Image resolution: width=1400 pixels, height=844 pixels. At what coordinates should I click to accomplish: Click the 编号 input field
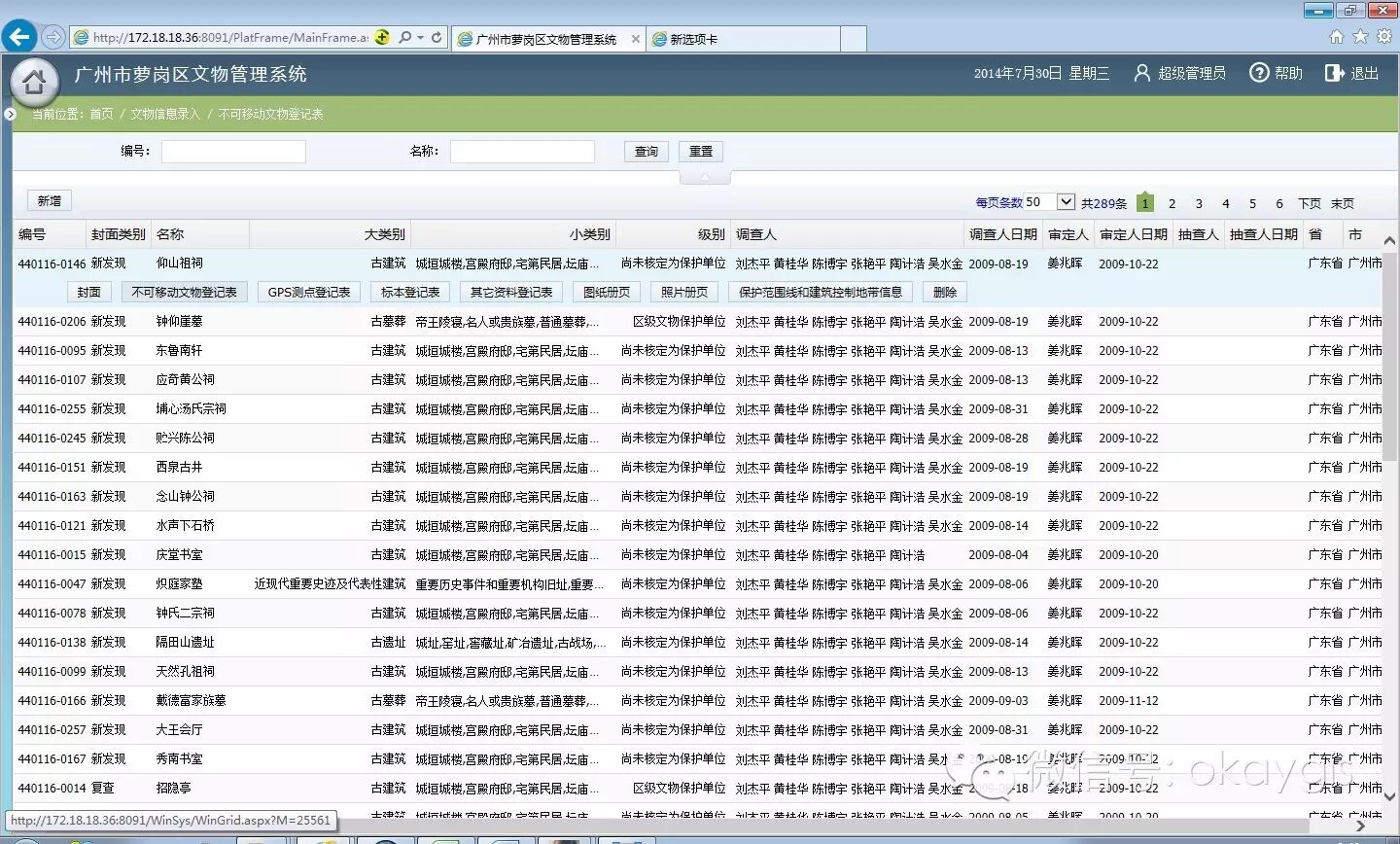[x=233, y=152]
